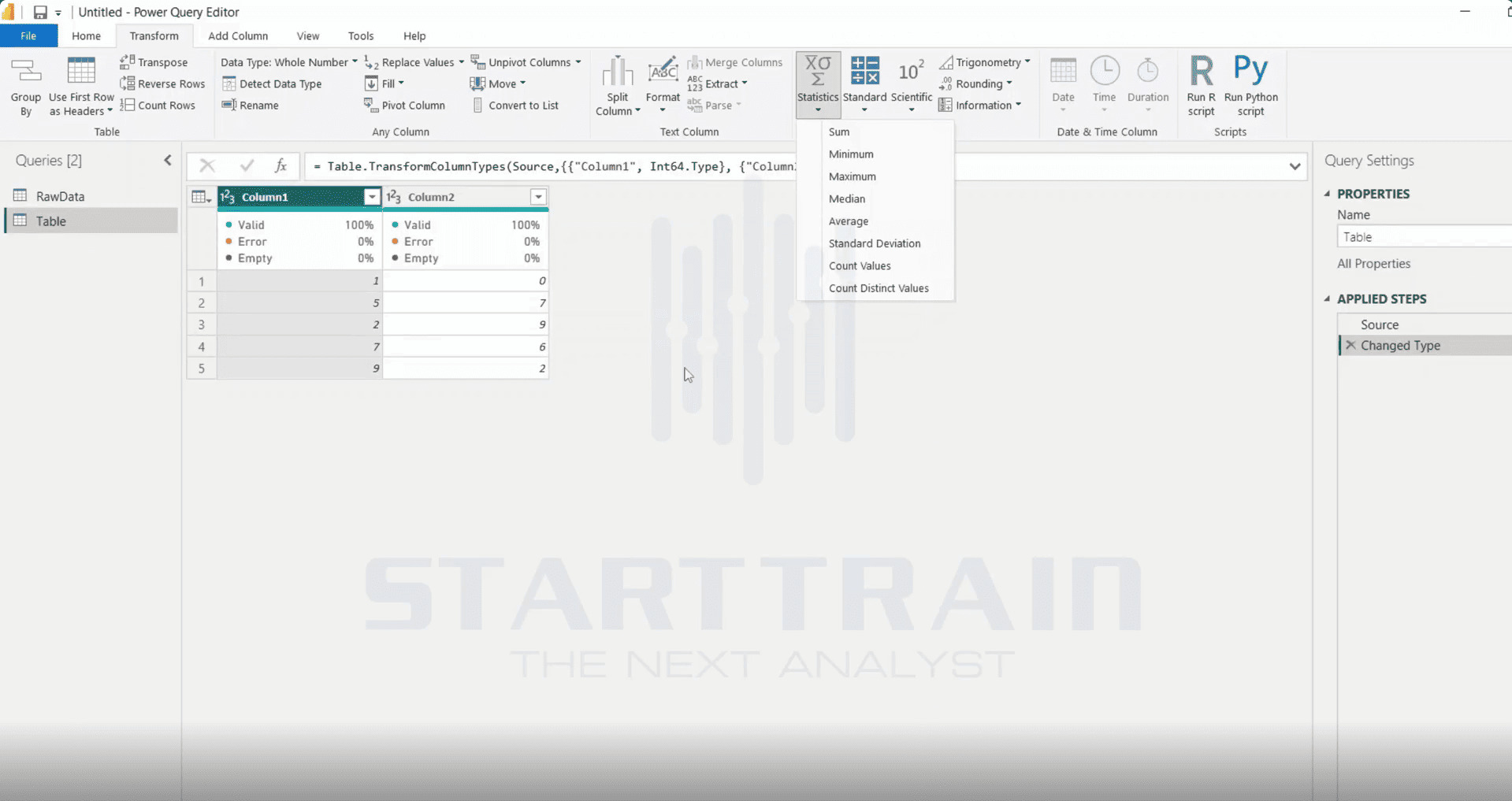Open Scientific number operations
The height and width of the screenshot is (801, 1512).
tap(912, 85)
